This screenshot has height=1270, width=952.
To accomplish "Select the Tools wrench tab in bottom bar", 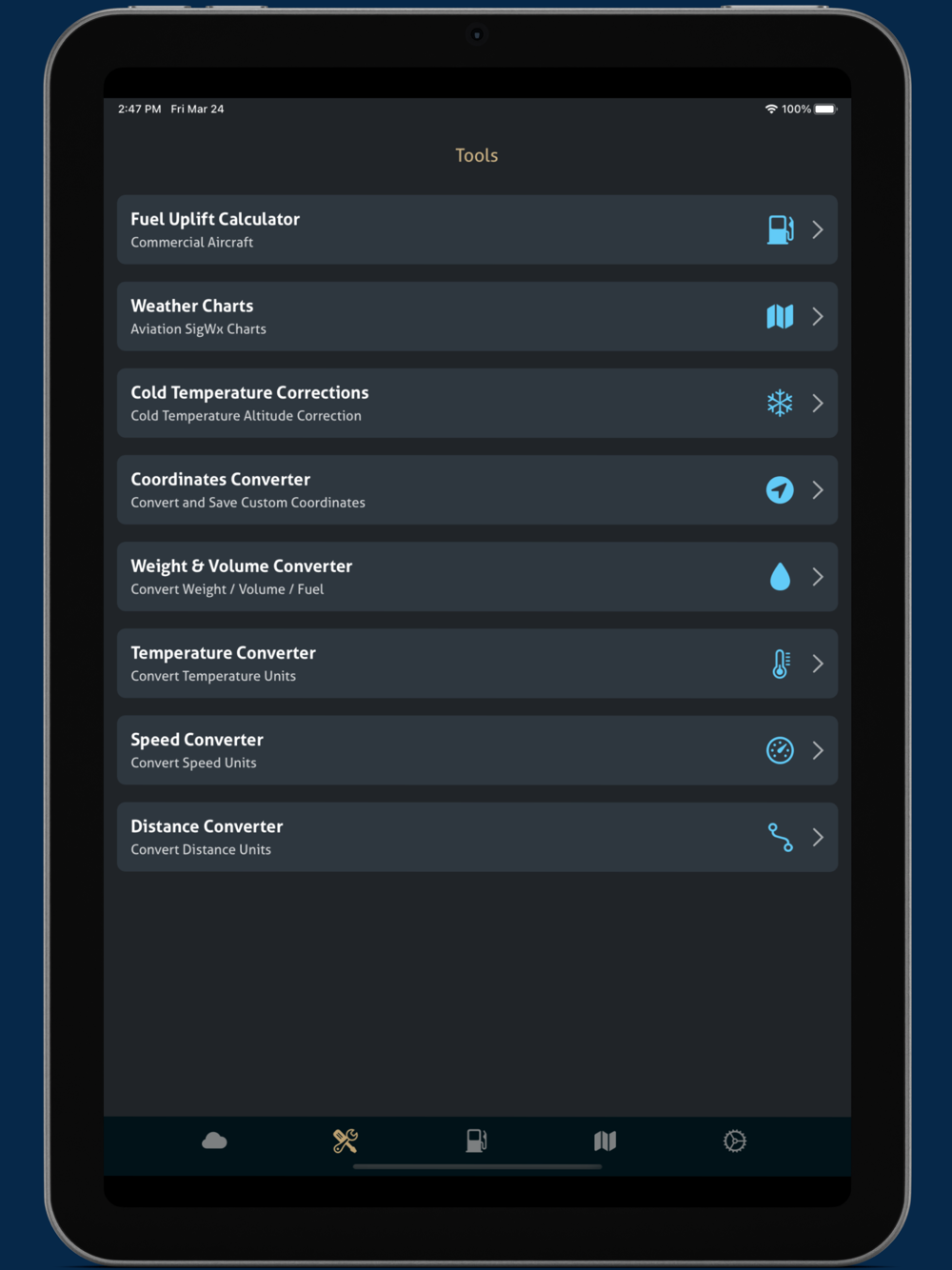I will pos(346,1141).
